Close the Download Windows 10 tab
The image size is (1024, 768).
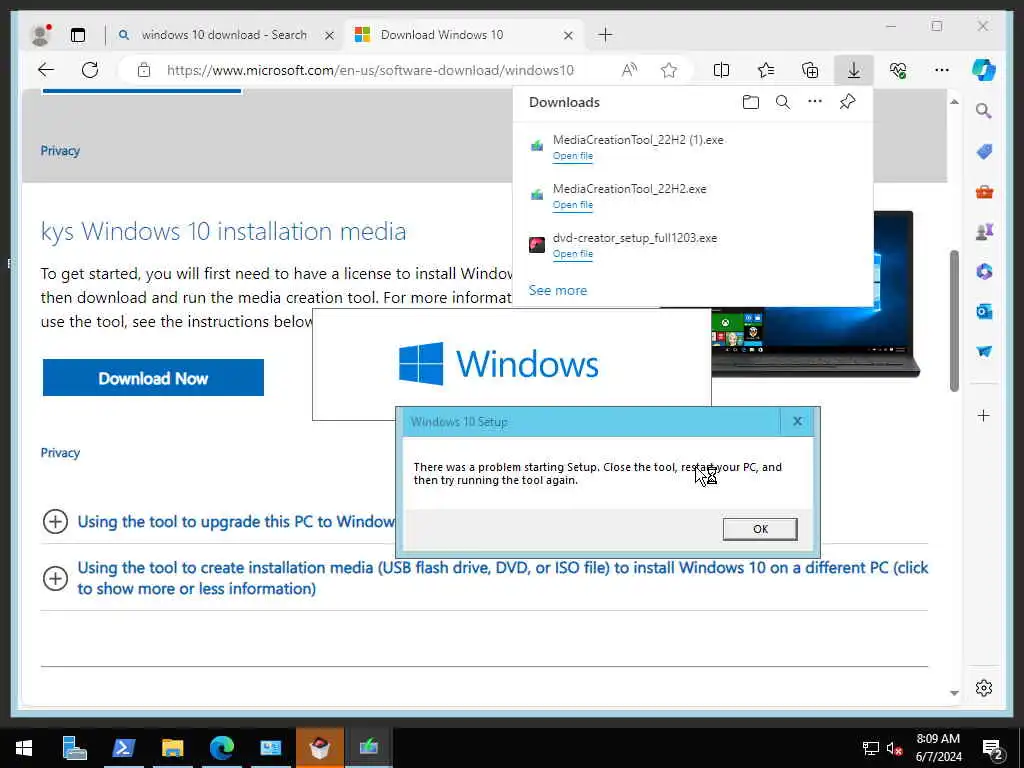click(568, 35)
